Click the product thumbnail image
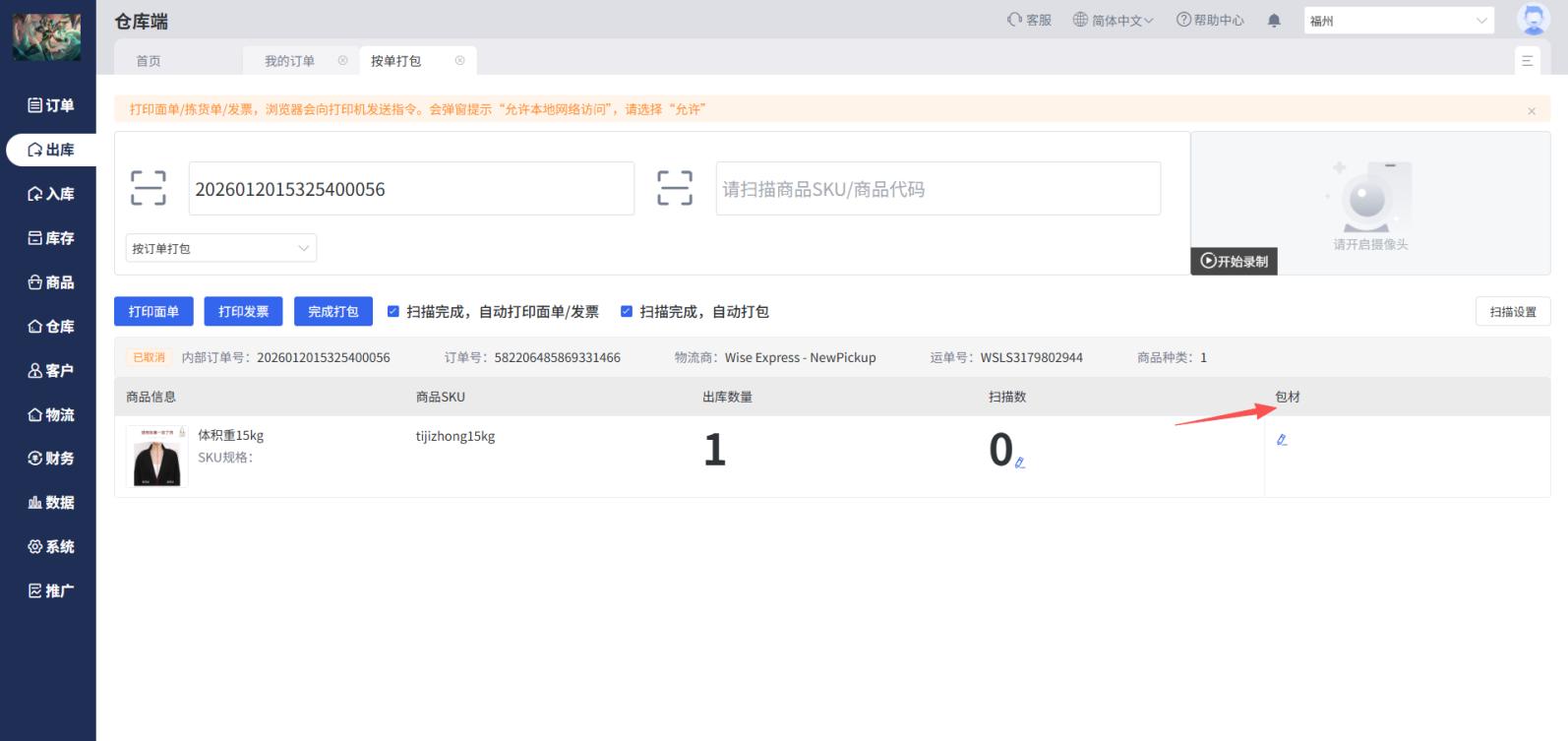The width and height of the screenshot is (1568, 741). [156, 457]
